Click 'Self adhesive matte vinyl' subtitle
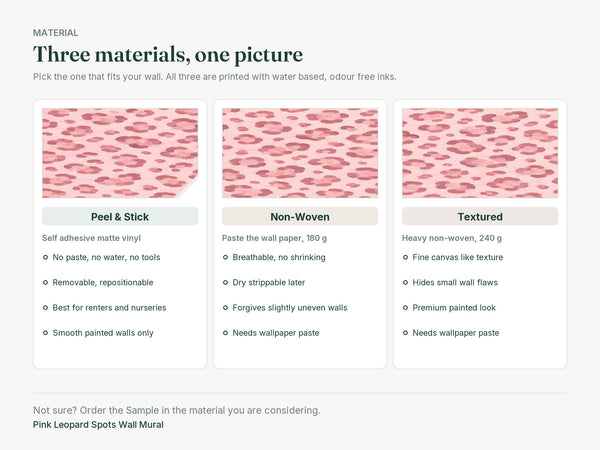Image resolution: width=600 pixels, height=450 pixels. coord(91,238)
